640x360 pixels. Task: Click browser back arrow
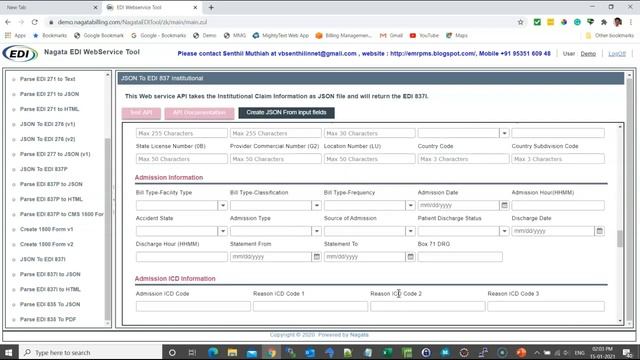tap(8, 22)
